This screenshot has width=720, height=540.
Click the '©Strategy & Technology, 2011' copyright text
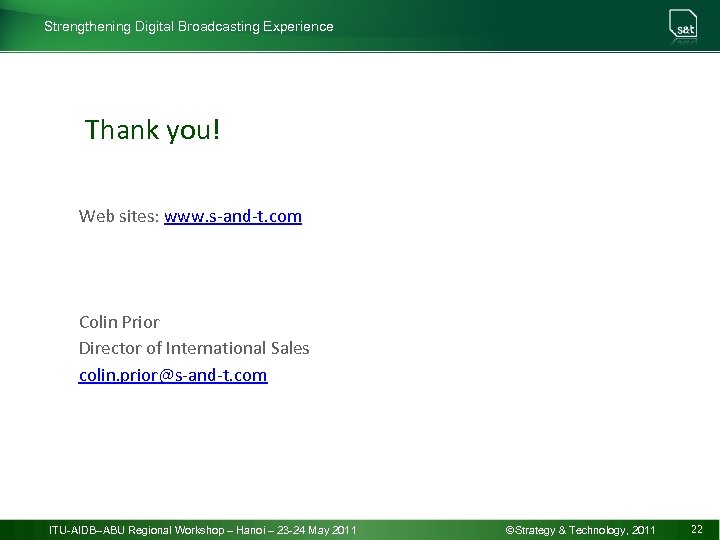pyautogui.click(x=580, y=530)
